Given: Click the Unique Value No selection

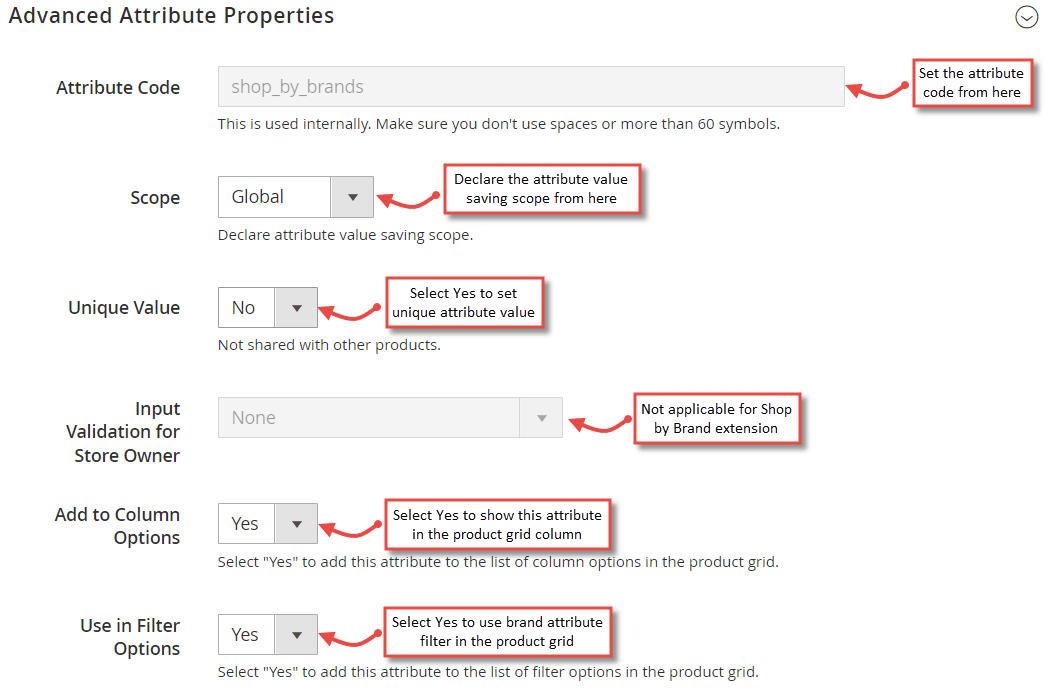Looking at the screenshot, I should (x=246, y=307).
